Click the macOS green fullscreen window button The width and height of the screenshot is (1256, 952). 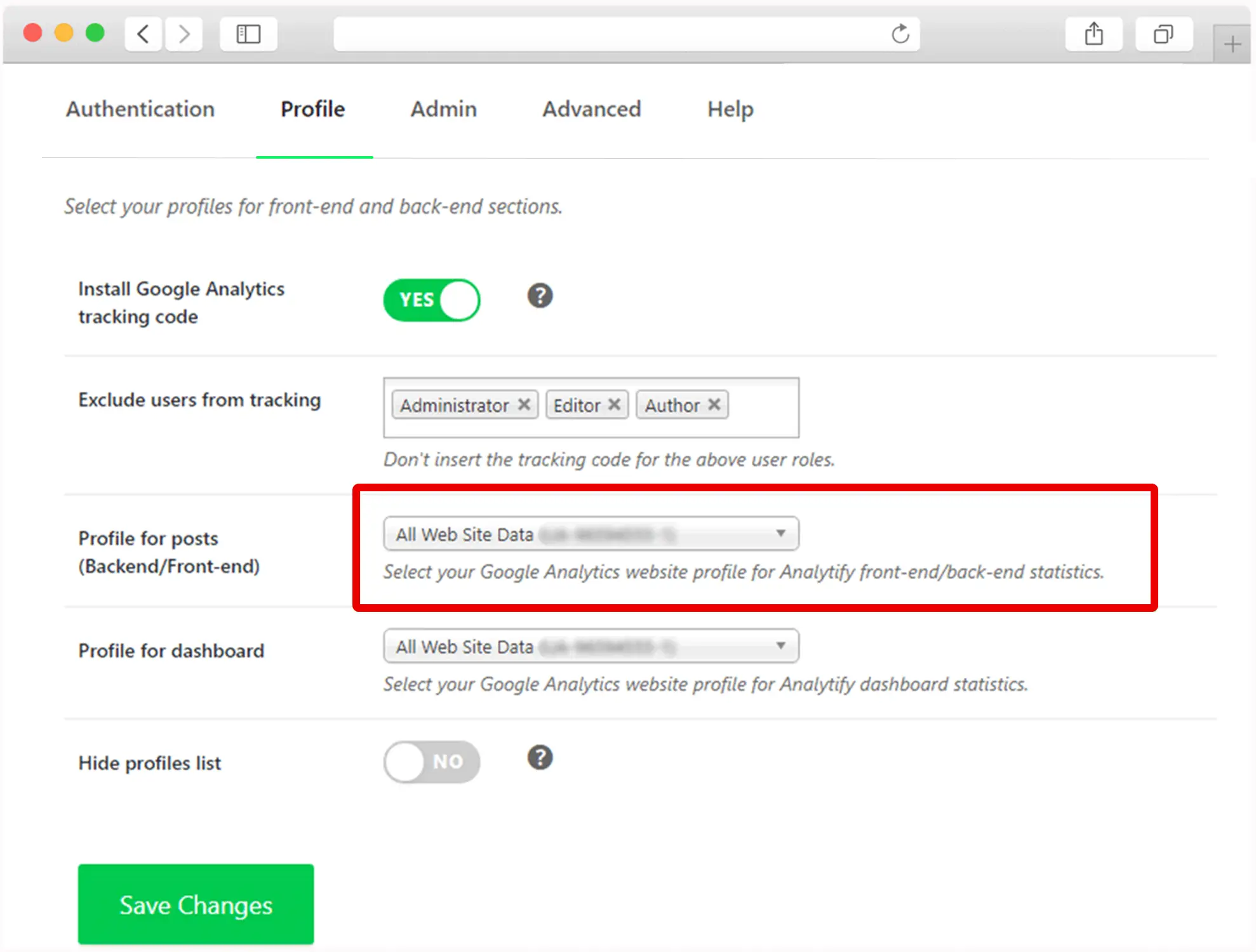(95, 32)
